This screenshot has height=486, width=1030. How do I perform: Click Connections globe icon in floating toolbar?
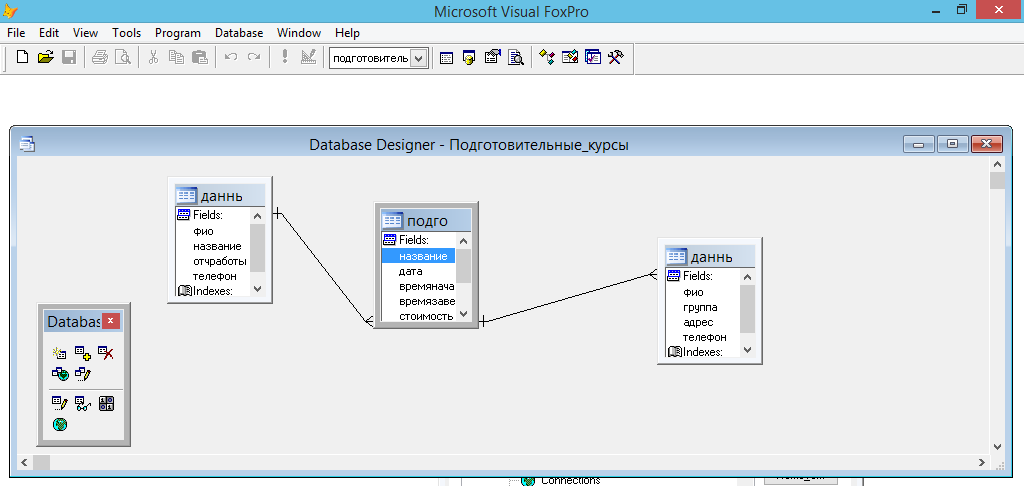[x=60, y=425]
